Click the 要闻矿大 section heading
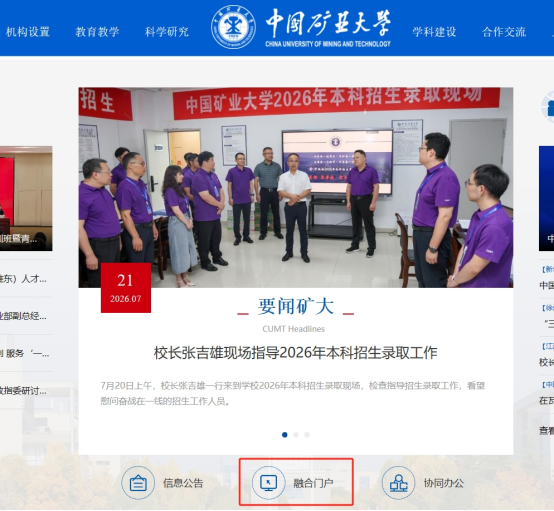This screenshot has width=554, height=511. [296, 306]
